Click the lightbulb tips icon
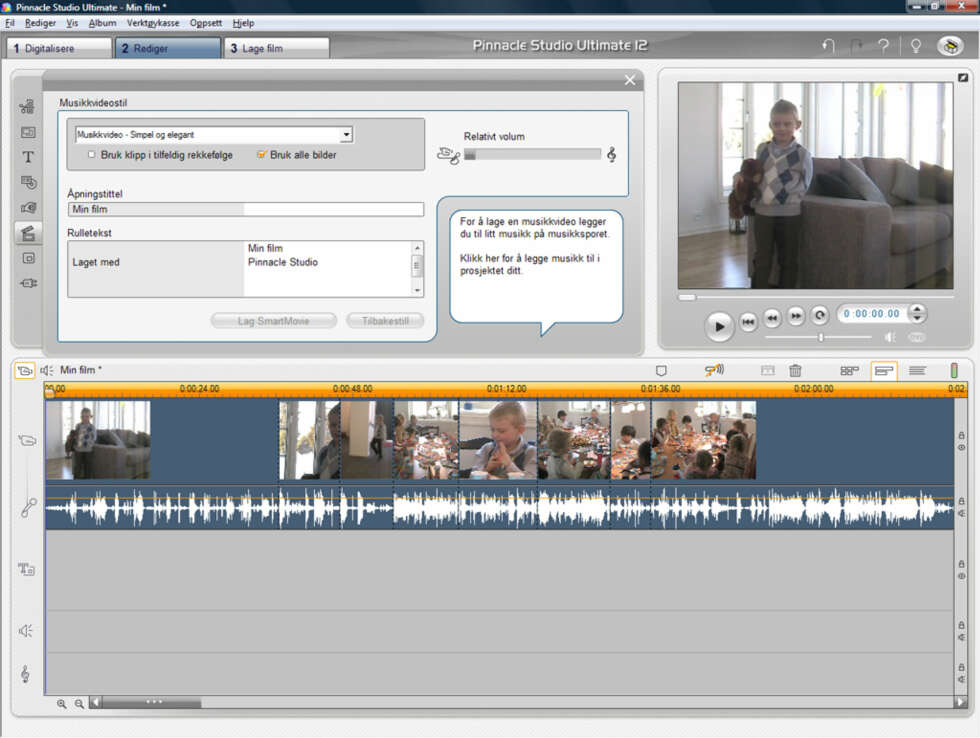 point(916,46)
